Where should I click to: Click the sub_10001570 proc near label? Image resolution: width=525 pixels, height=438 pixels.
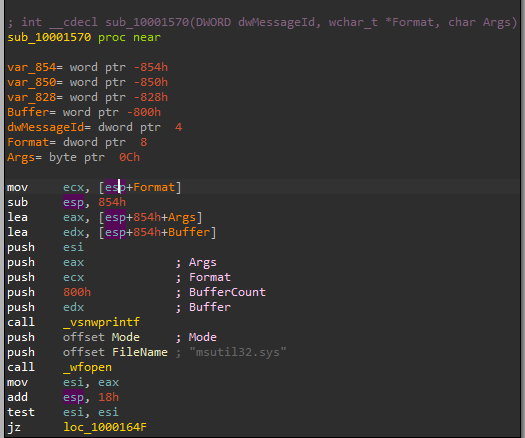pyautogui.click(x=84, y=37)
